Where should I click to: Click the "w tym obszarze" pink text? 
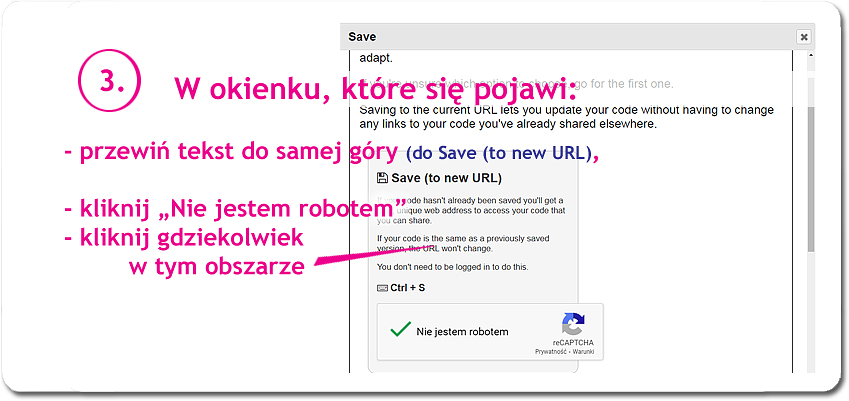216,266
